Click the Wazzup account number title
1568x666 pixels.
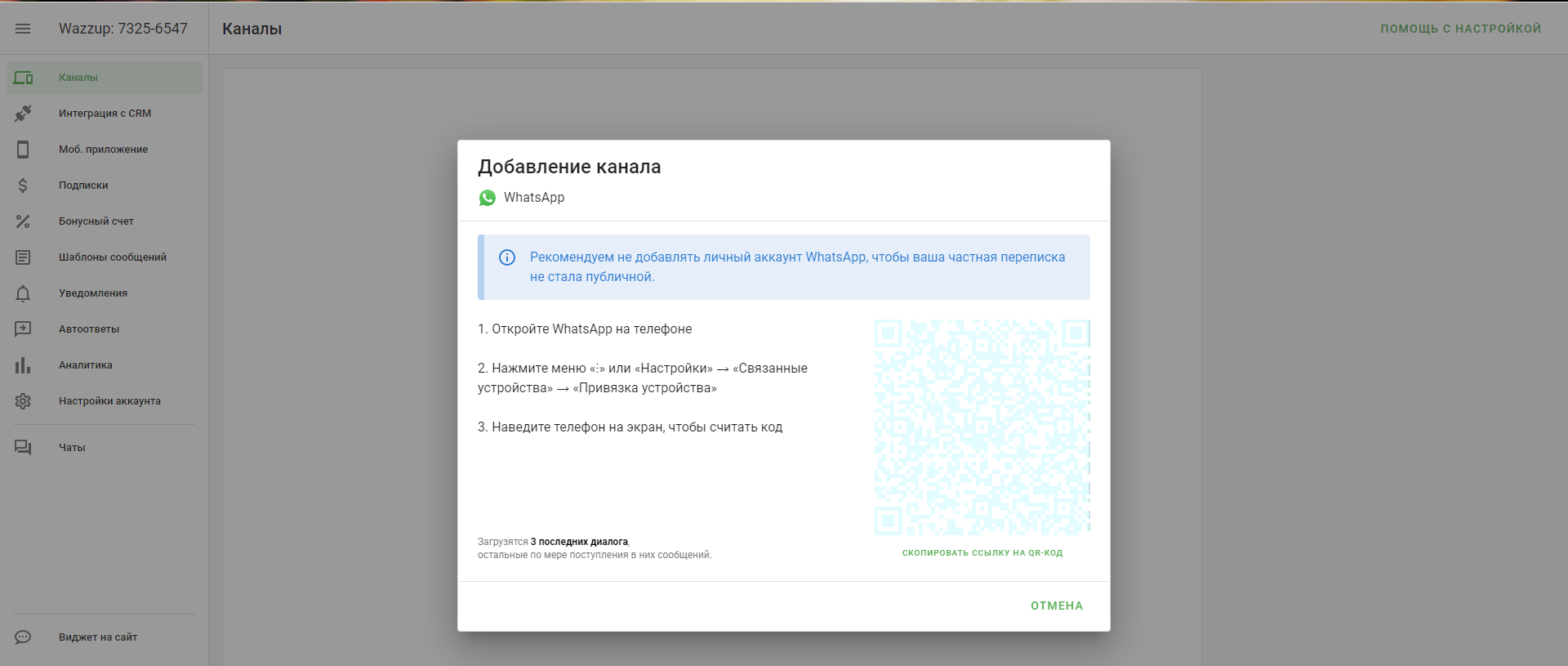click(x=123, y=29)
